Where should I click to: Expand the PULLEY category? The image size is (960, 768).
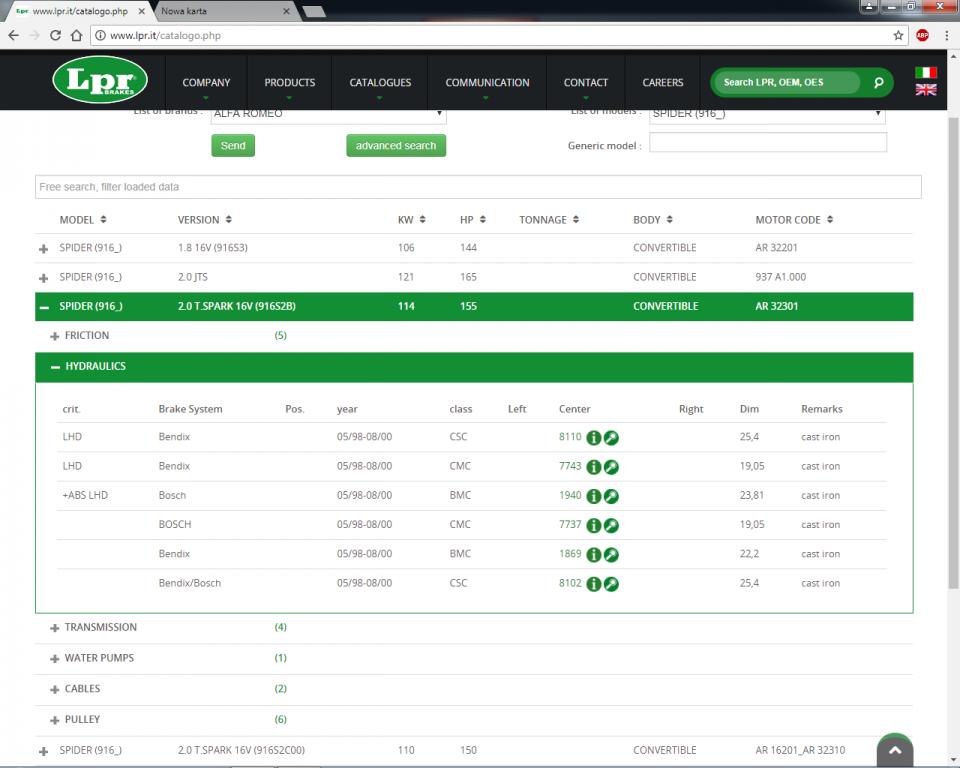[x=54, y=720]
